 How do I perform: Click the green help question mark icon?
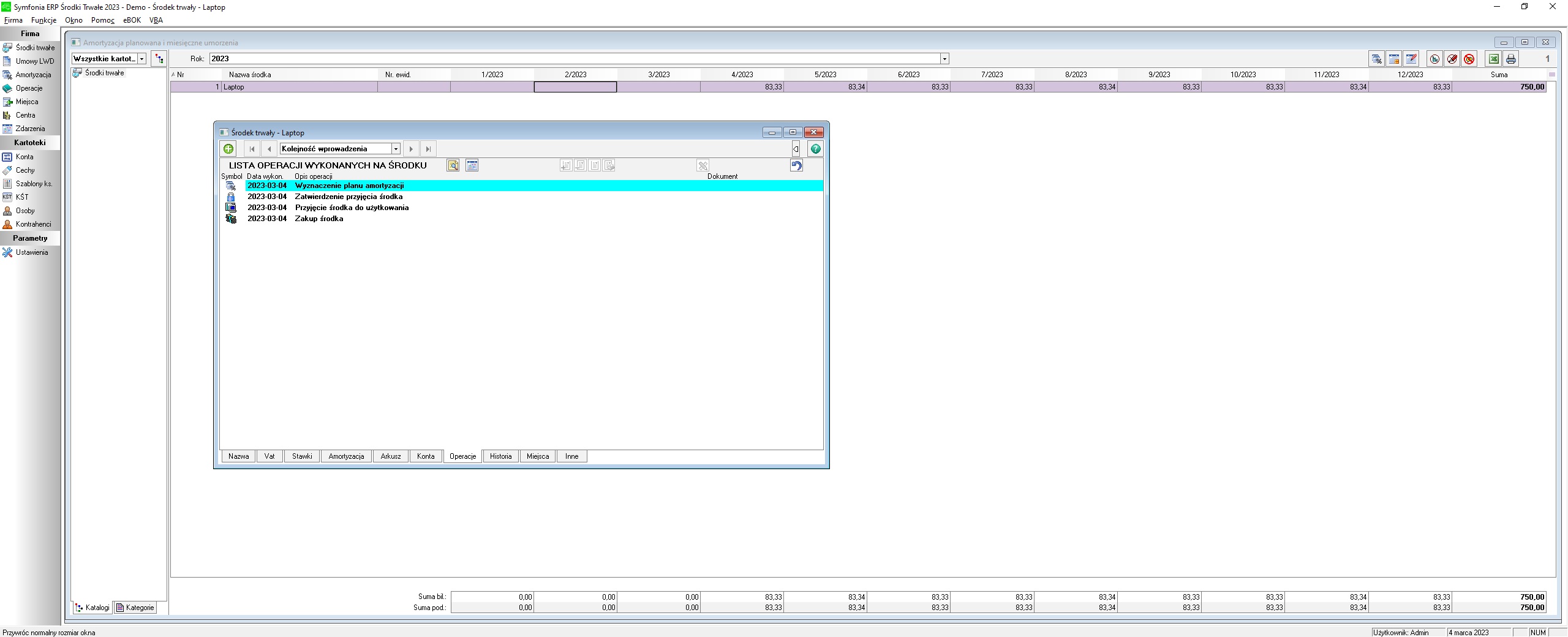click(815, 149)
